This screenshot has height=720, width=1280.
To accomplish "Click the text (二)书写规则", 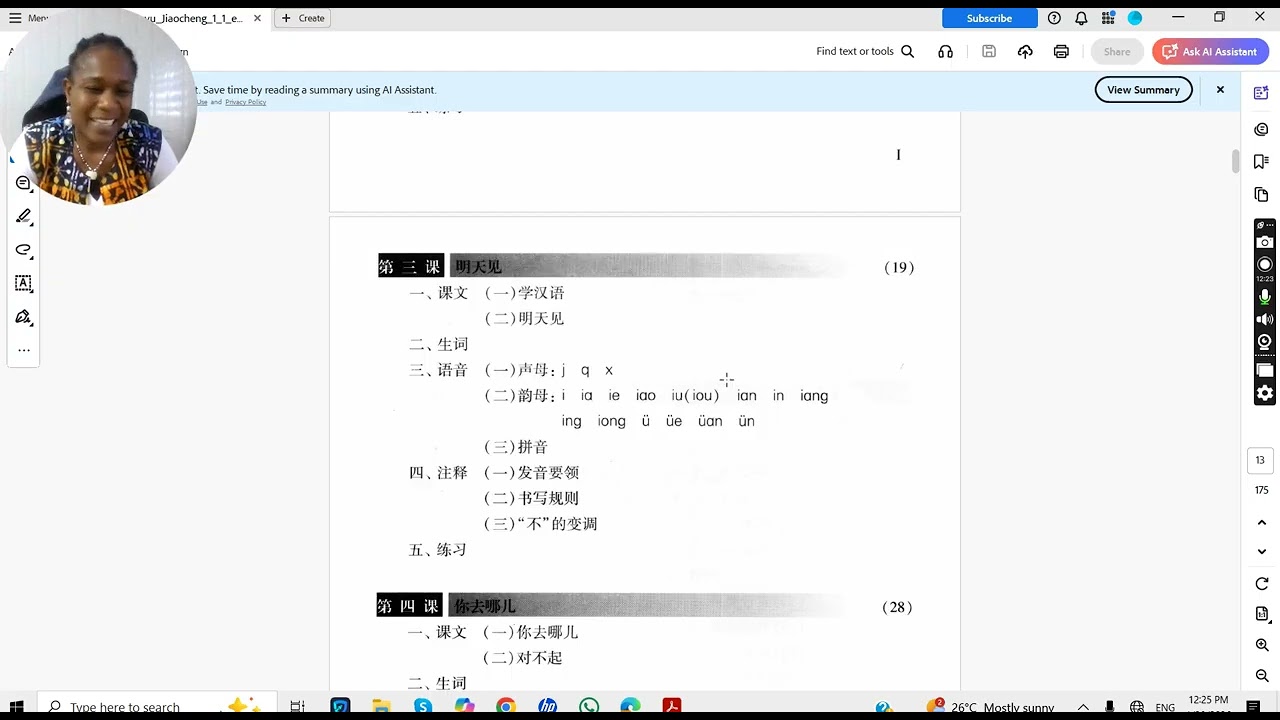I will [x=531, y=498].
